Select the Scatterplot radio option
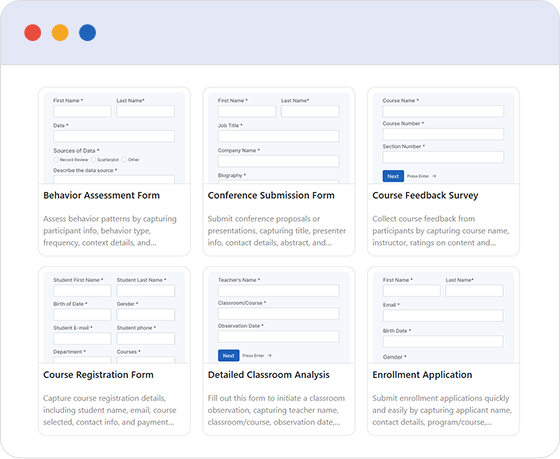This screenshot has width=560, height=459. coord(94,160)
